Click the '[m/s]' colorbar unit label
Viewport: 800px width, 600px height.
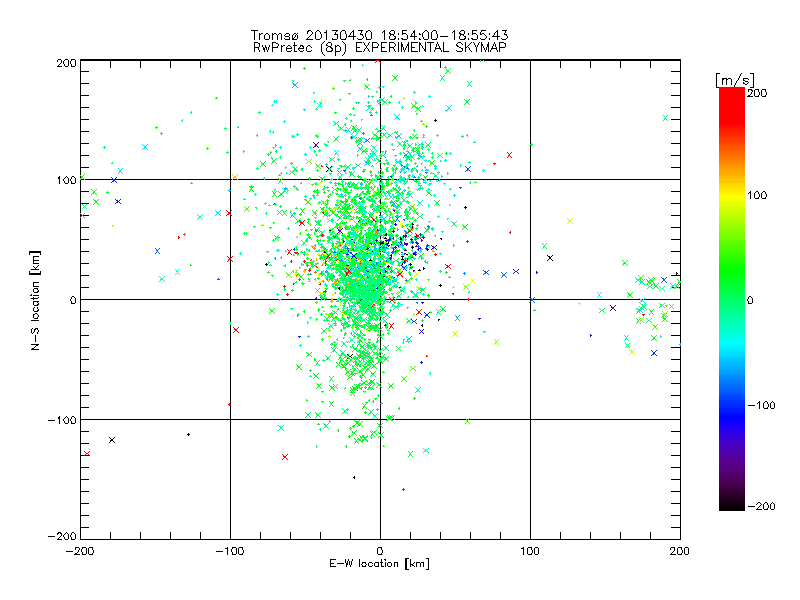(x=735, y=80)
